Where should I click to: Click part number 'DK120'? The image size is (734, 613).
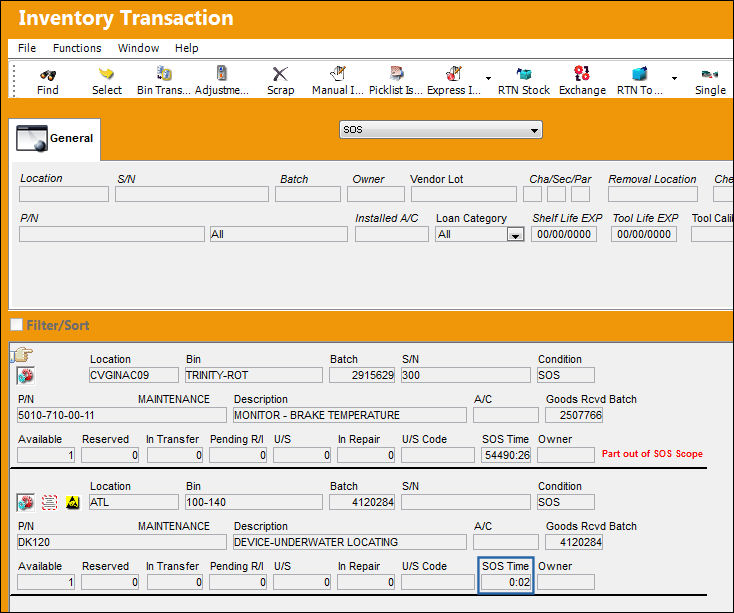pos(122,542)
